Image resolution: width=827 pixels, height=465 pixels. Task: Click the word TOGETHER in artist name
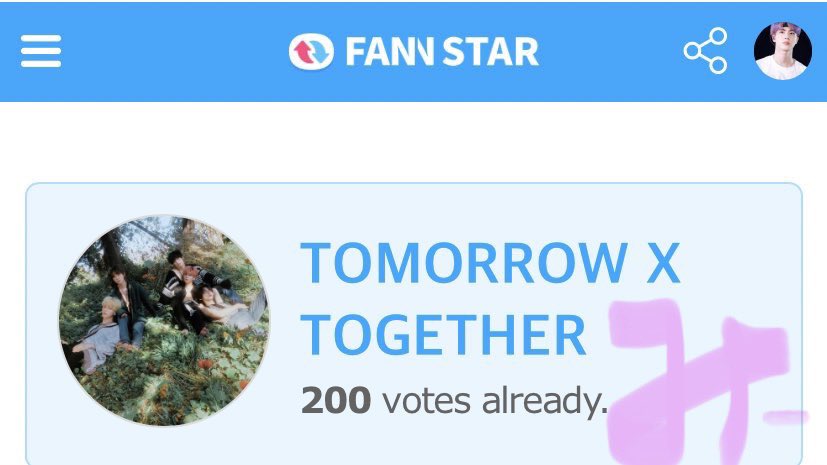click(443, 335)
